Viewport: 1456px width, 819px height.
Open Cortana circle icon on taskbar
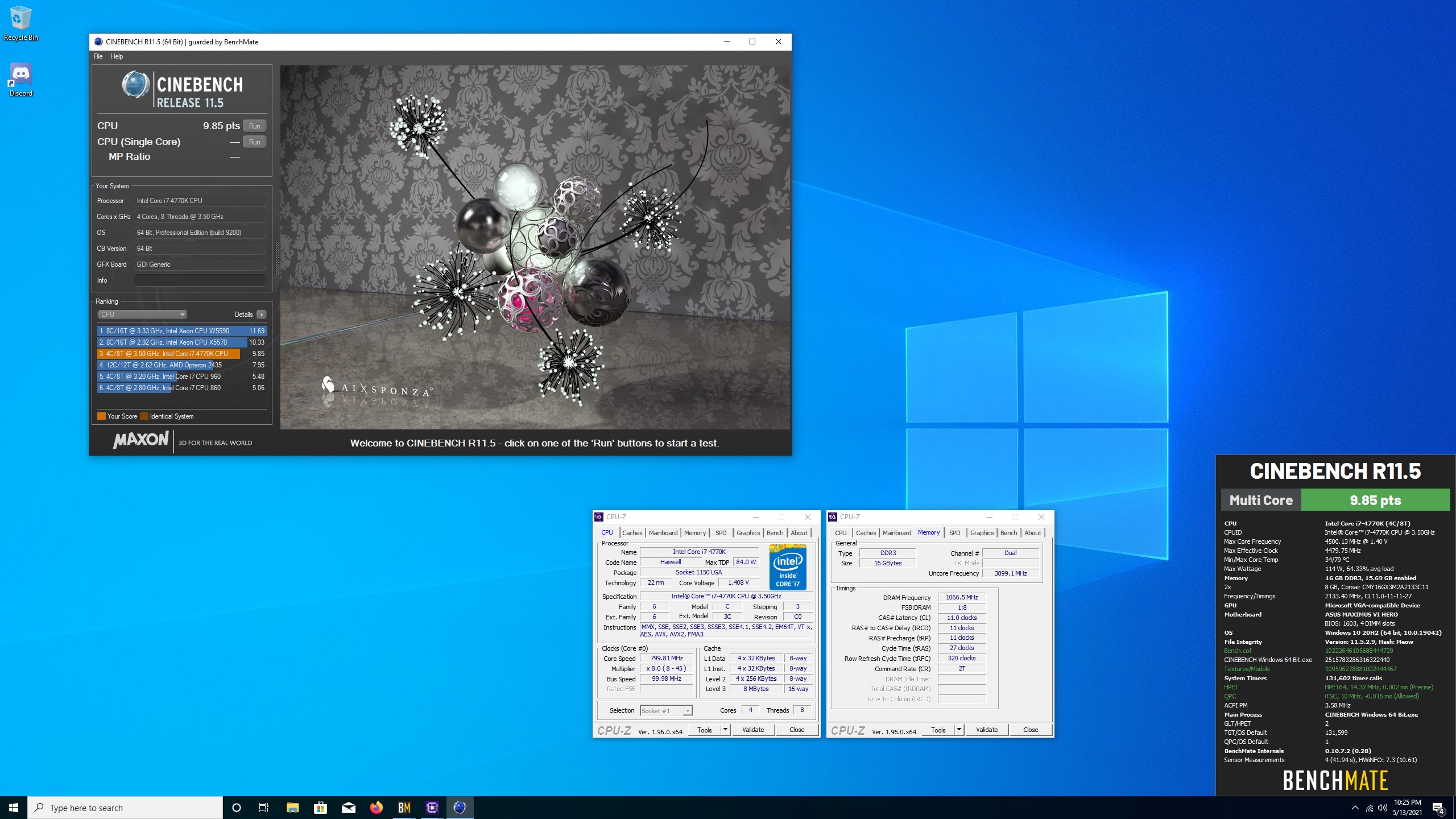(237, 808)
